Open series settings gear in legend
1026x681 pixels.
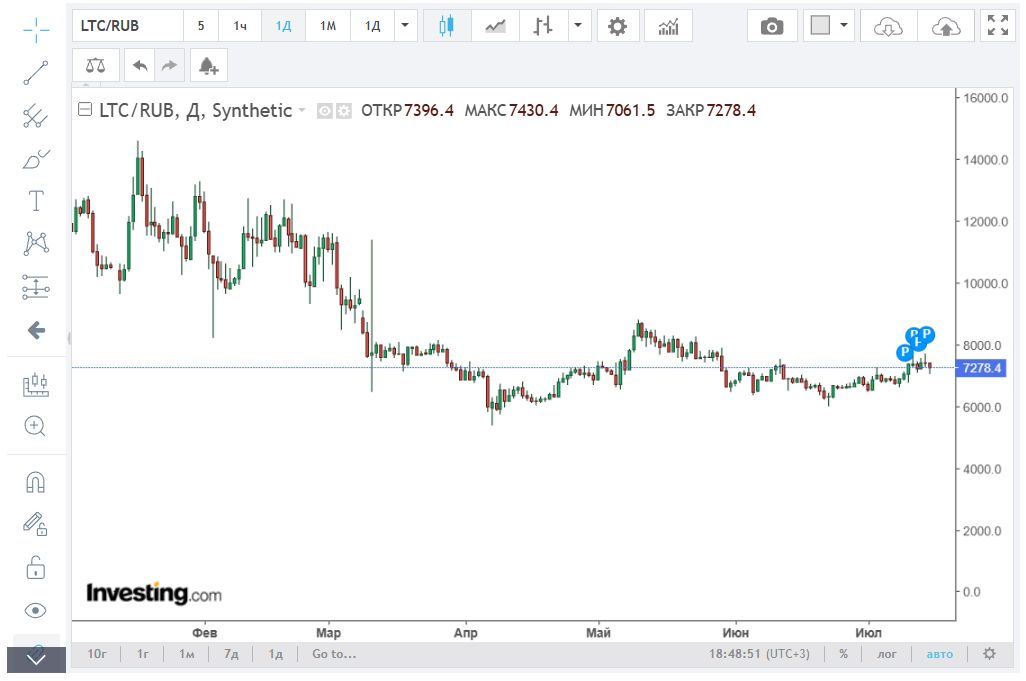tap(344, 111)
